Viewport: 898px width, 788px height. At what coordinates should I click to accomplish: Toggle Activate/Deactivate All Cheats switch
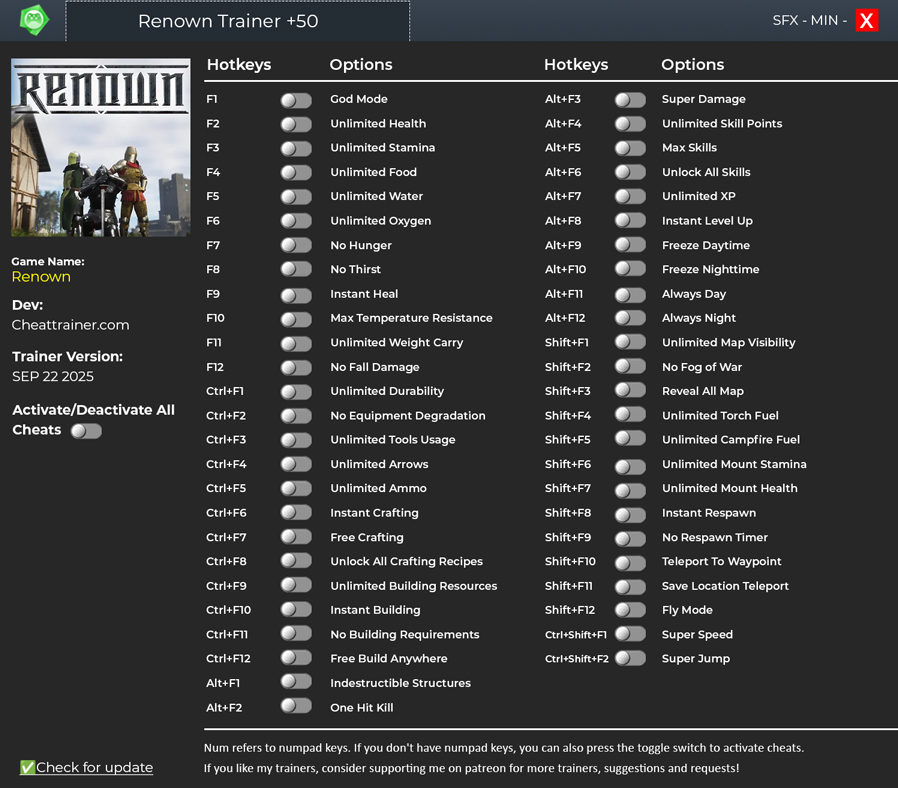point(86,431)
